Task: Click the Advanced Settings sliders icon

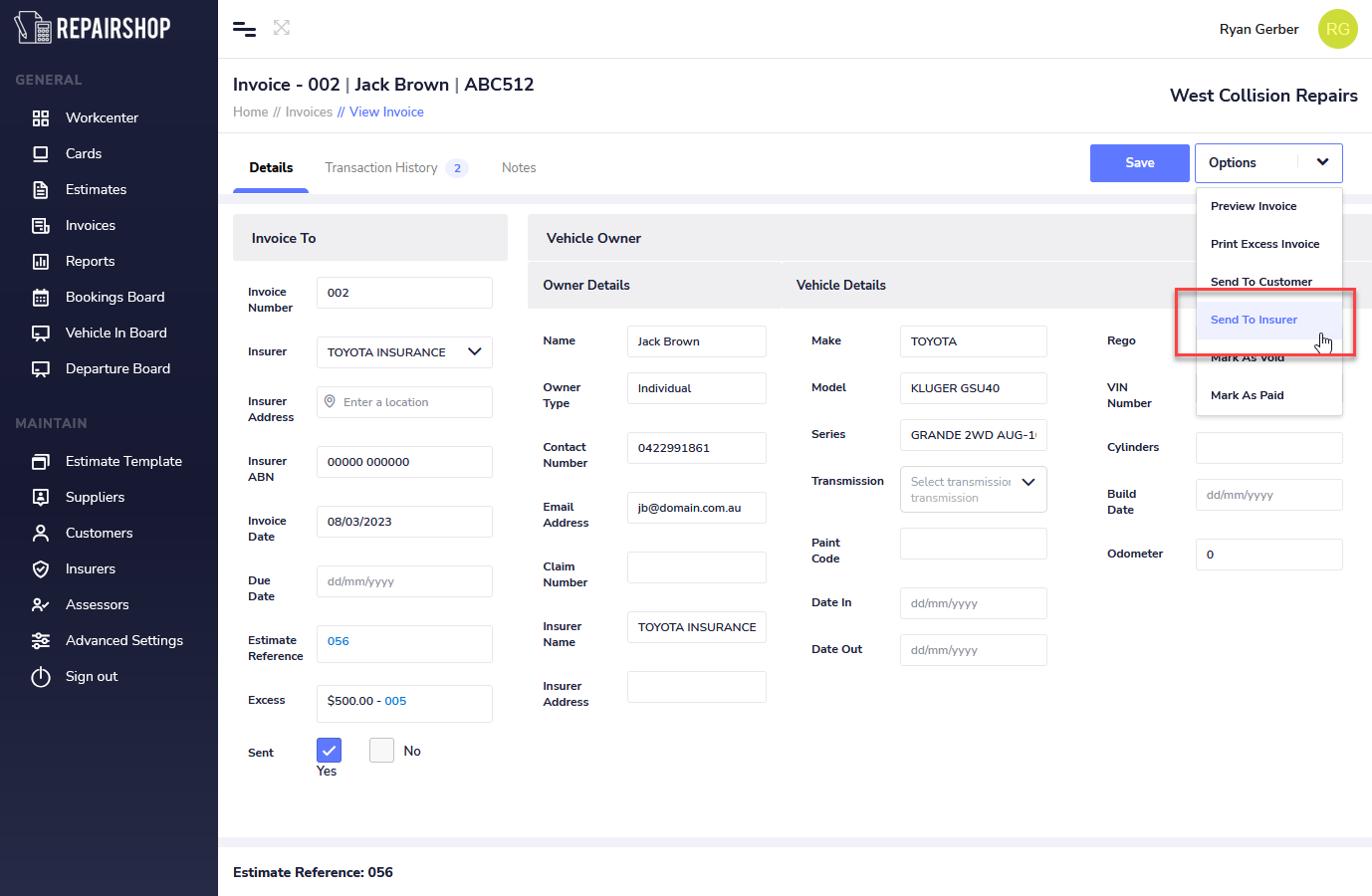Action: click(x=41, y=641)
